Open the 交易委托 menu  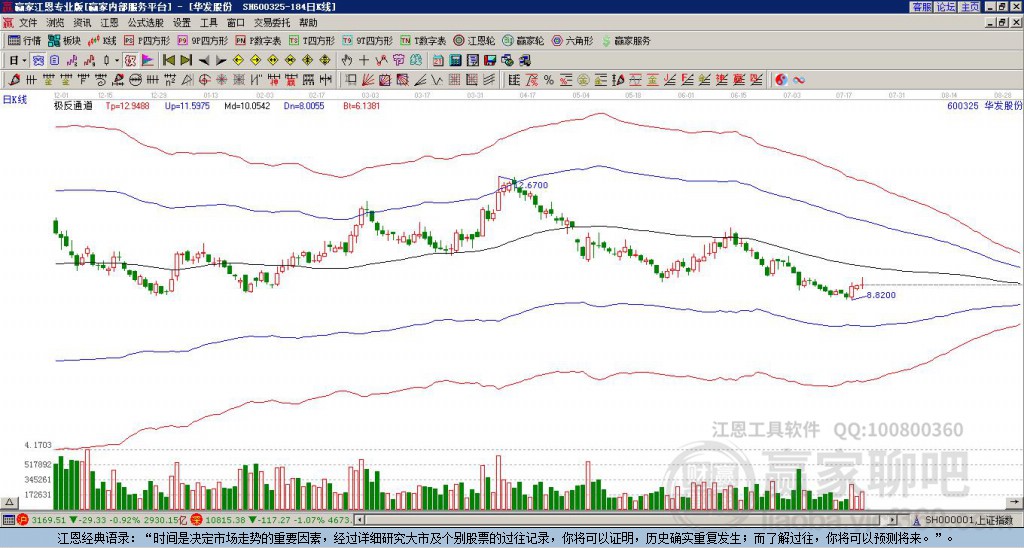point(272,23)
